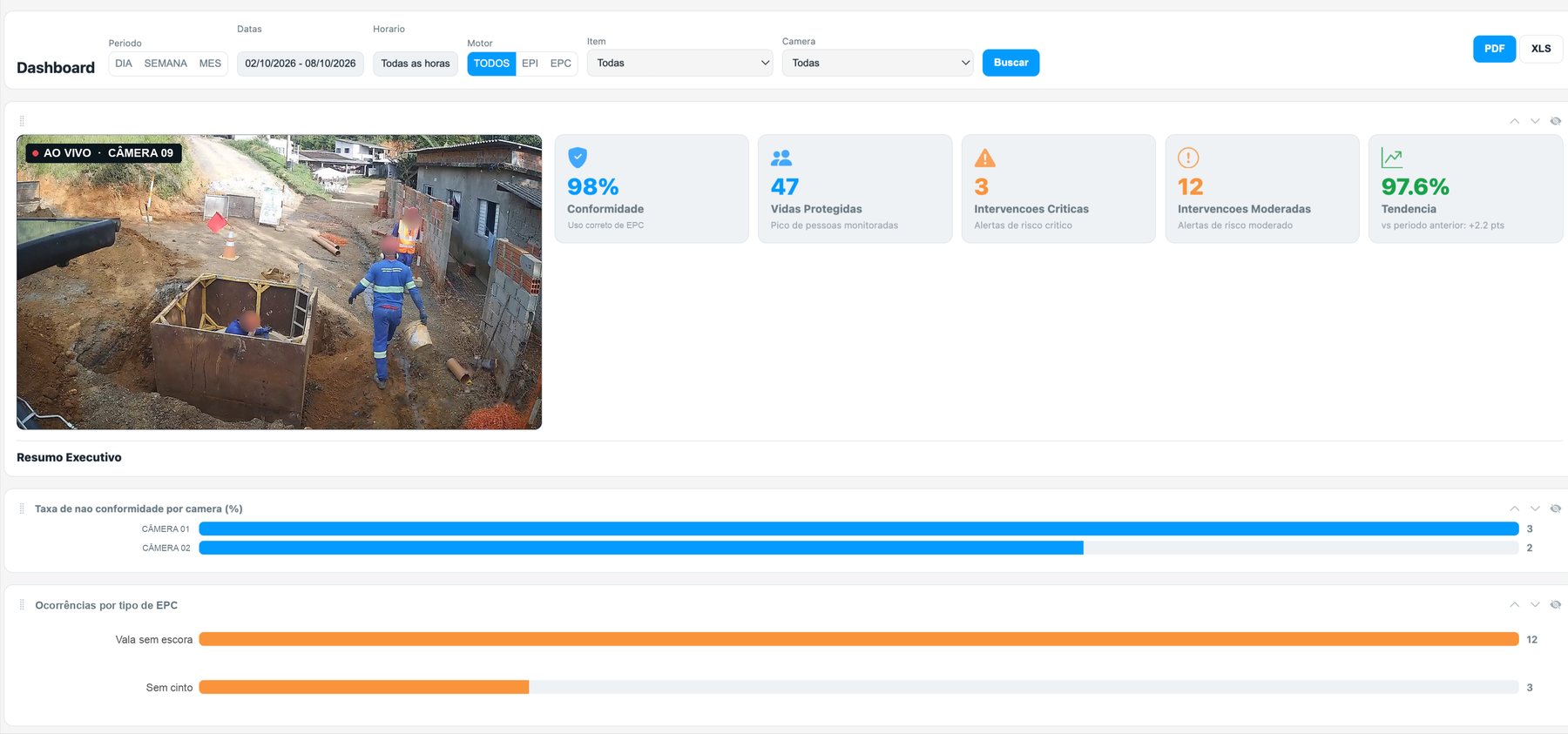The width and height of the screenshot is (1568, 734).
Task: Open the Camera dropdown
Action: (877, 63)
